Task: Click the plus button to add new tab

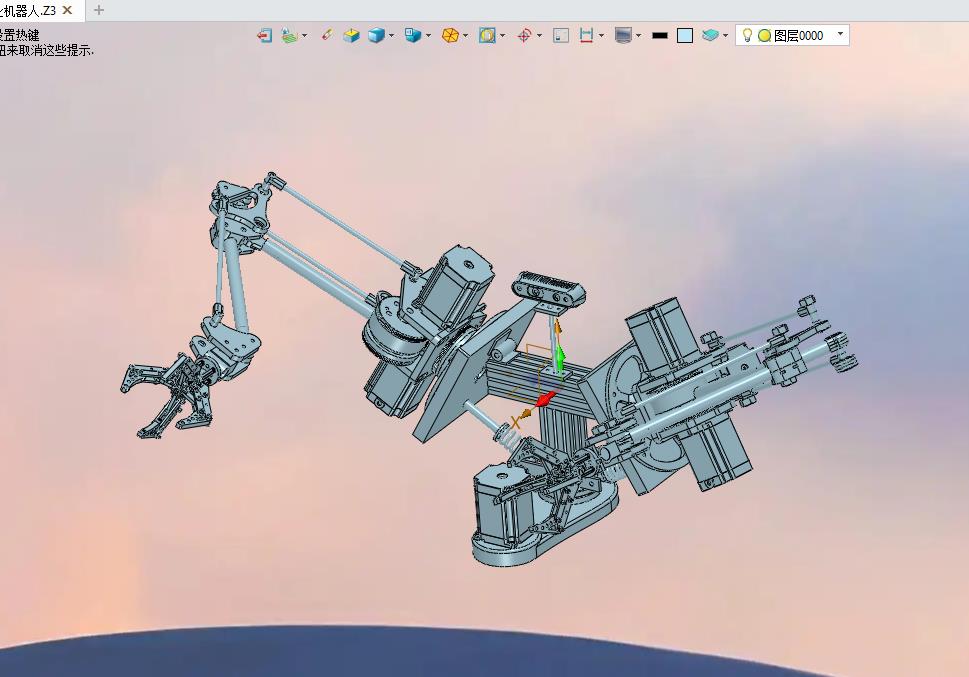Action: pyautogui.click(x=99, y=10)
